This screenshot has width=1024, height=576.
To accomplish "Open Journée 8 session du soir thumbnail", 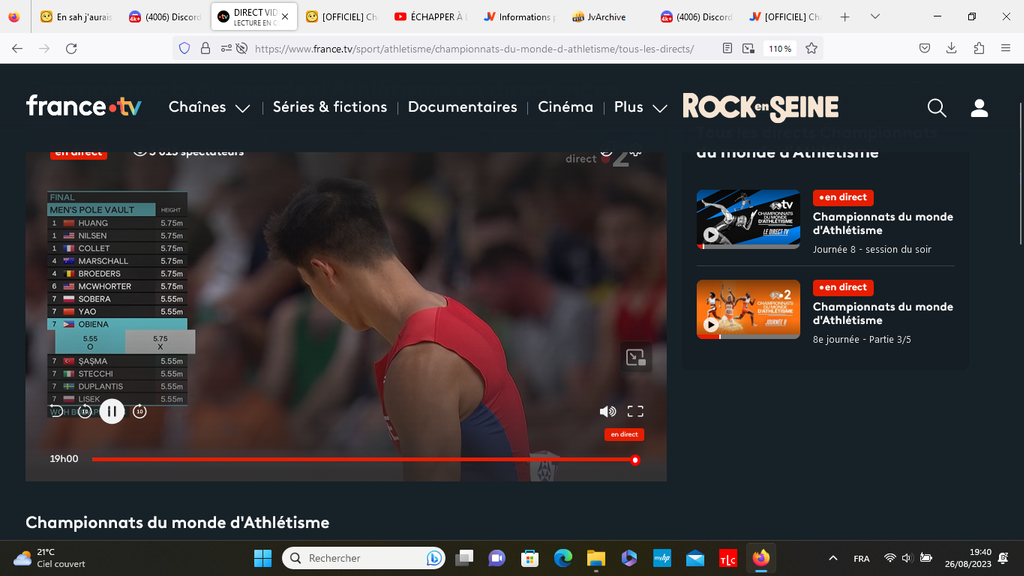I will tap(748, 219).
